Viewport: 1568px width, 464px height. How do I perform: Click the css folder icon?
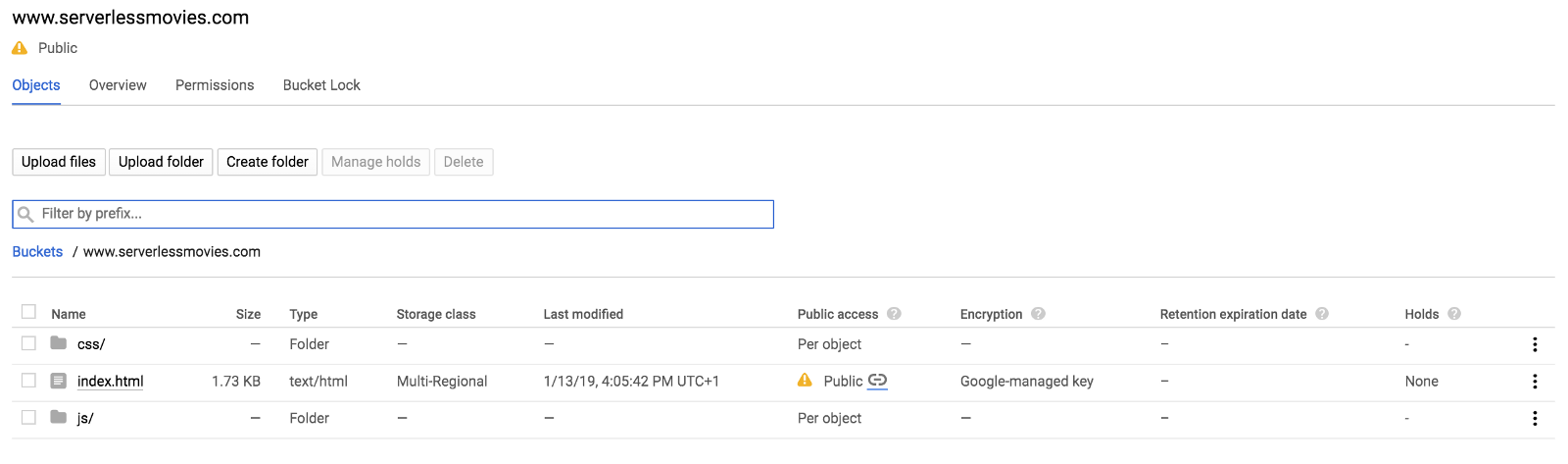(59, 343)
